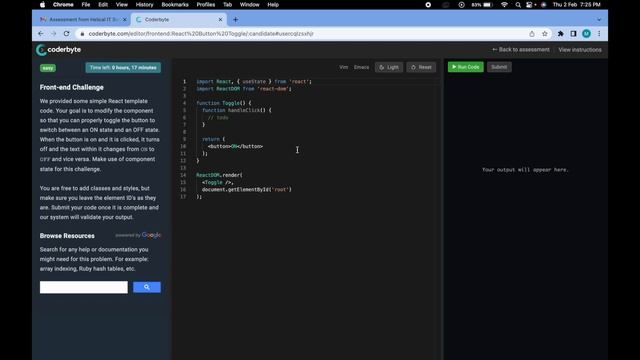The width and height of the screenshot is (640, 360).
Task: Click the Time left countdown badge
Action: (x=123, y=68)
